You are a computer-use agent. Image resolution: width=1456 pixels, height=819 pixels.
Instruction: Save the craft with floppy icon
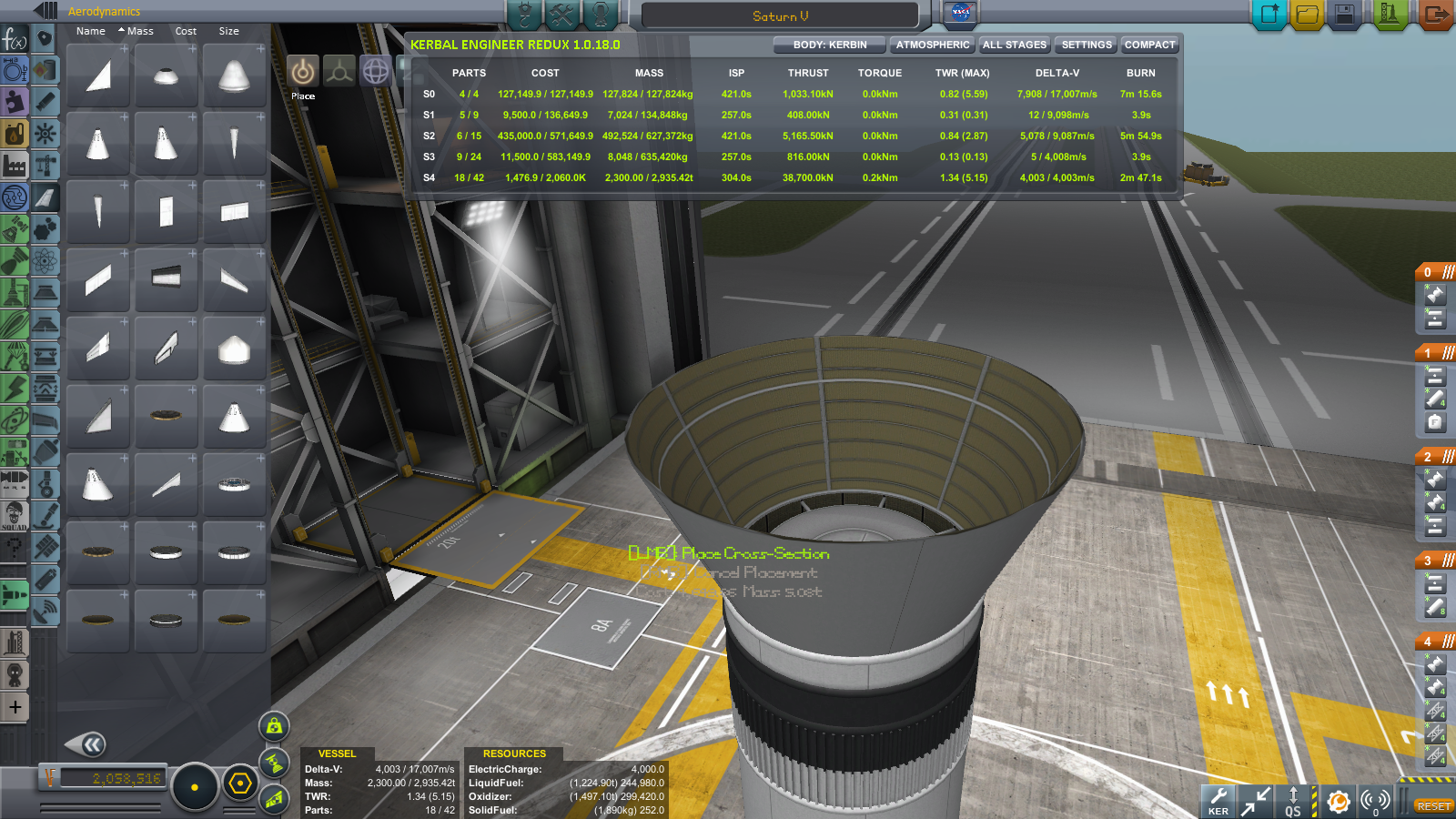(x=1344, y=15)
